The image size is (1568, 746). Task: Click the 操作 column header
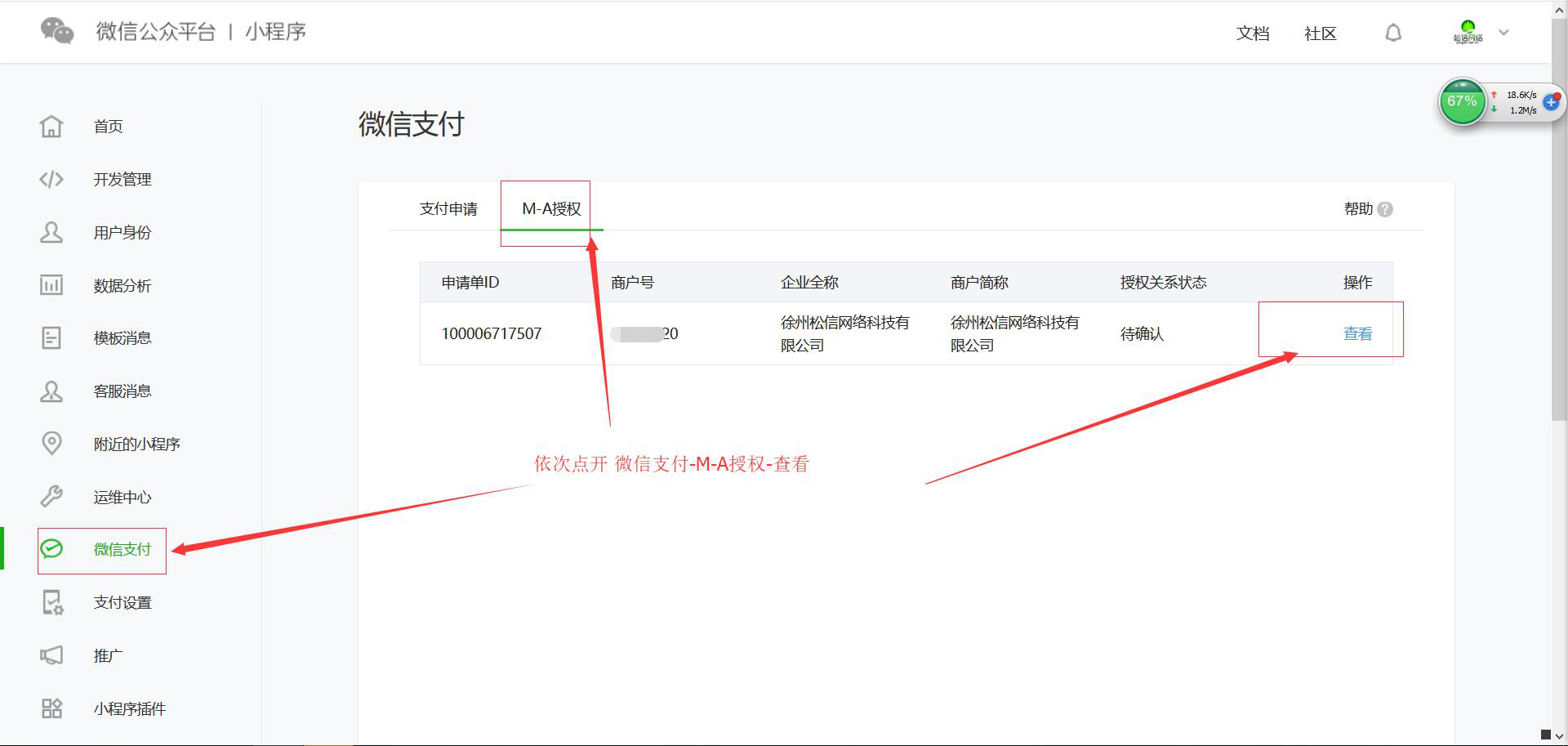coord(1357,282)
